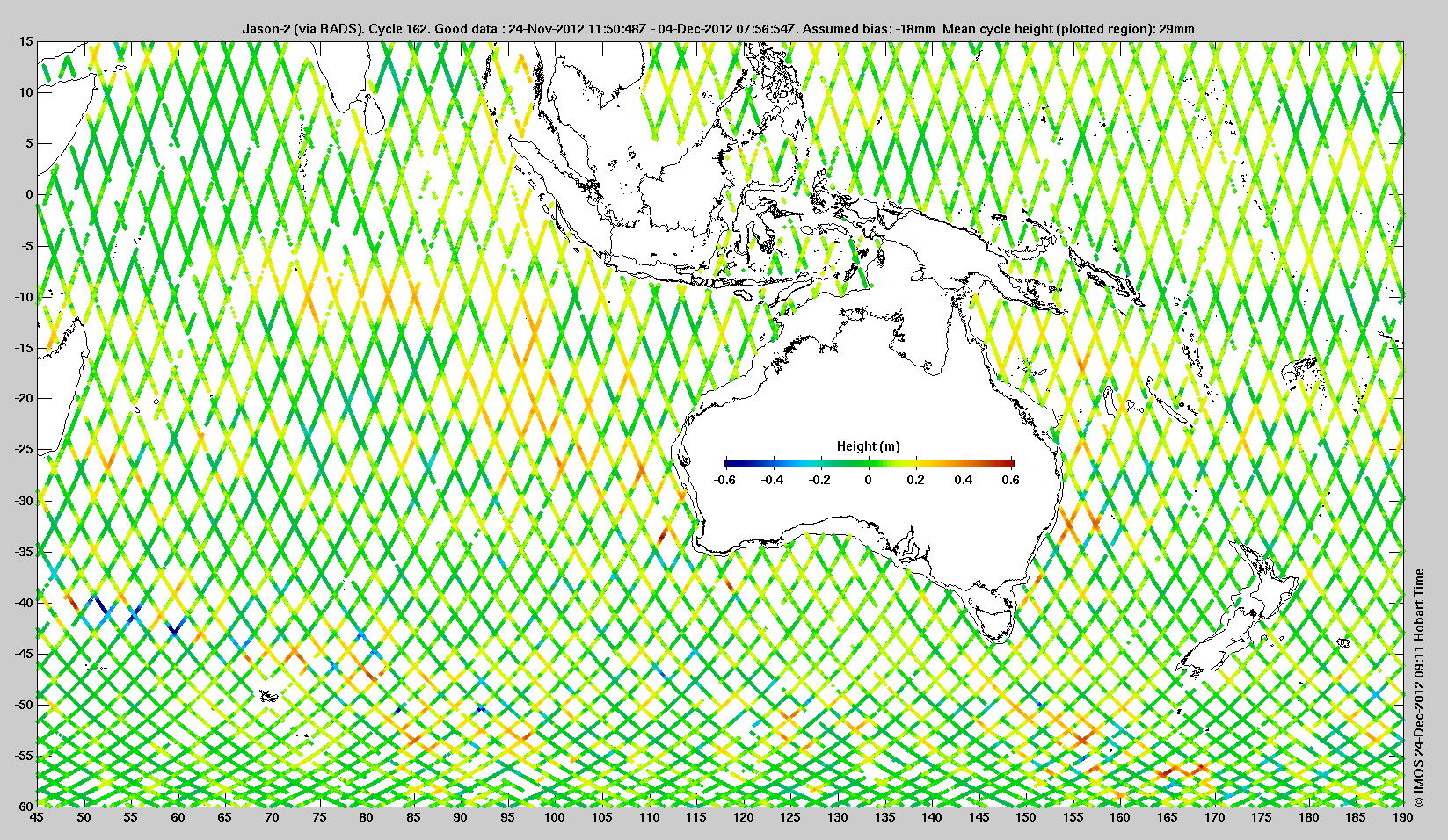
Task: Click latitude tick label -60
Action: [24, 806]
